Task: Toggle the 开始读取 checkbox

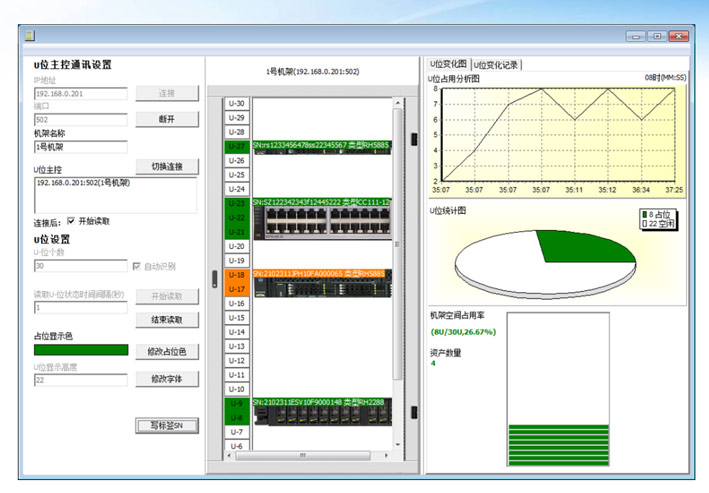Action: coord(71,221)
